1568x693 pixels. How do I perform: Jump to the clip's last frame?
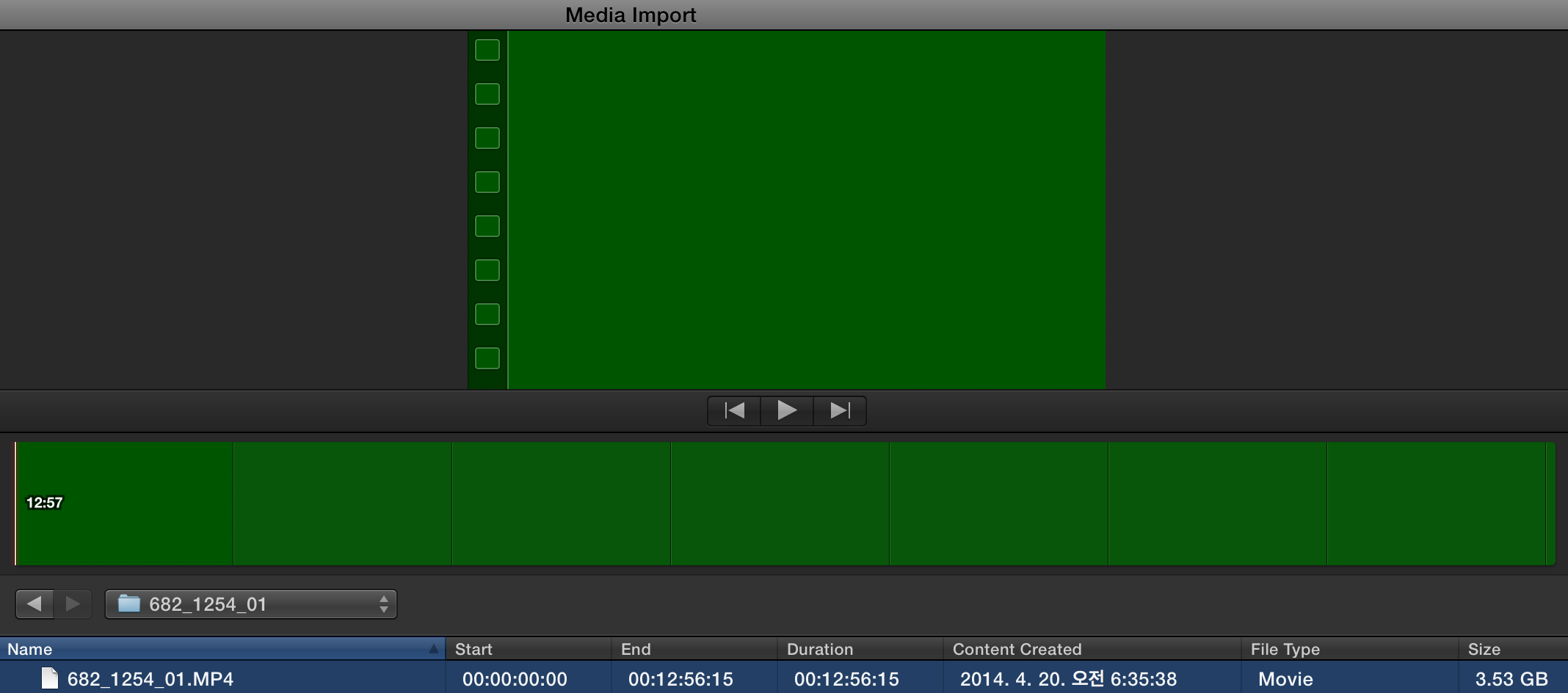(x=840, y=410)
